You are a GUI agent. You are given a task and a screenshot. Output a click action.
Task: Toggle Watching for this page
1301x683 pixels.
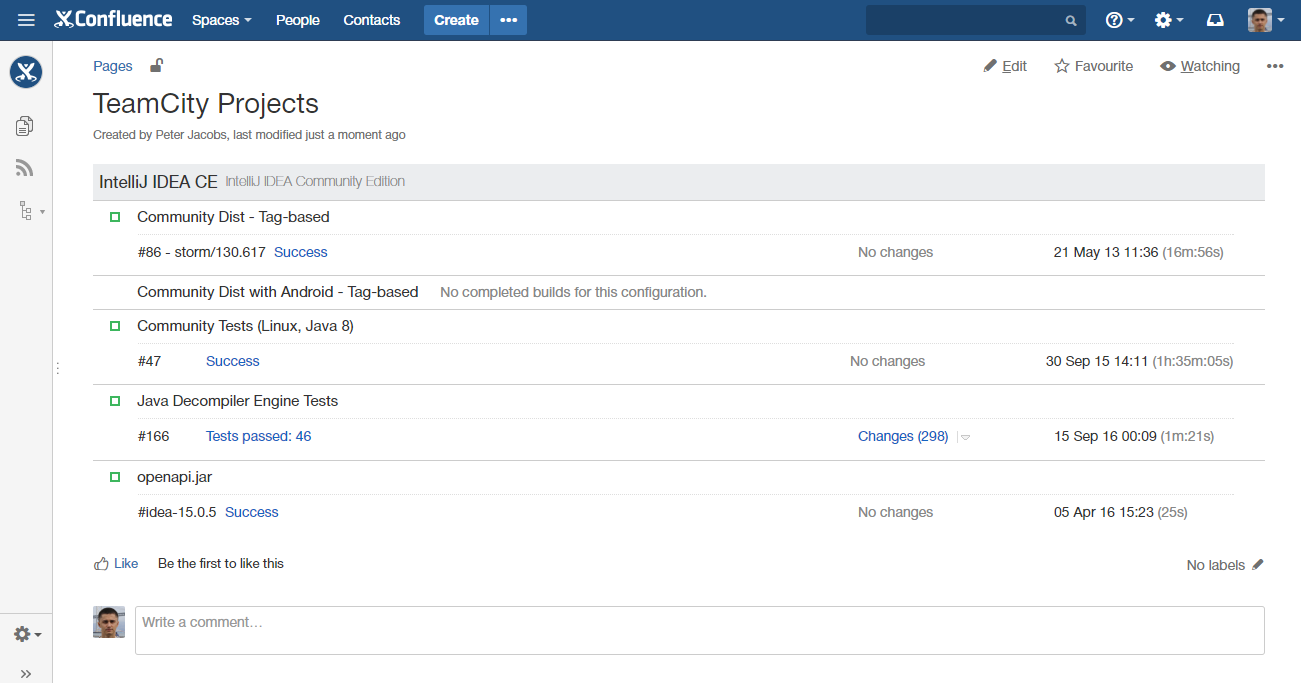click(1199, 66)
